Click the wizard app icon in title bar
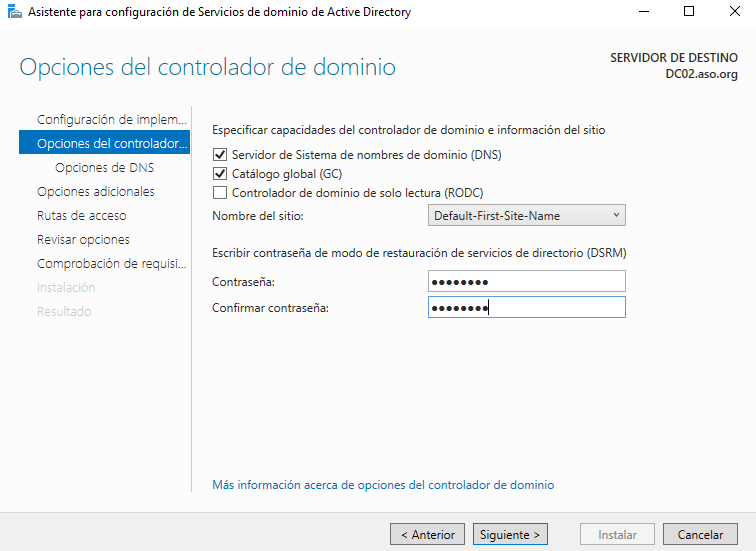Image resolution: width=756 pixels, height=551 pixels. click(x=14, y=12)
